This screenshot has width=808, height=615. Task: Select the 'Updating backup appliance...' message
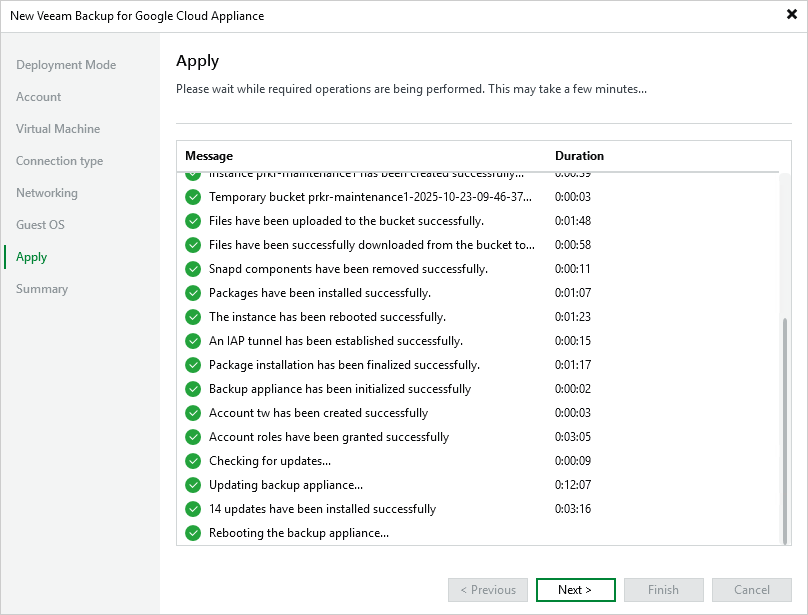point(285,485)
